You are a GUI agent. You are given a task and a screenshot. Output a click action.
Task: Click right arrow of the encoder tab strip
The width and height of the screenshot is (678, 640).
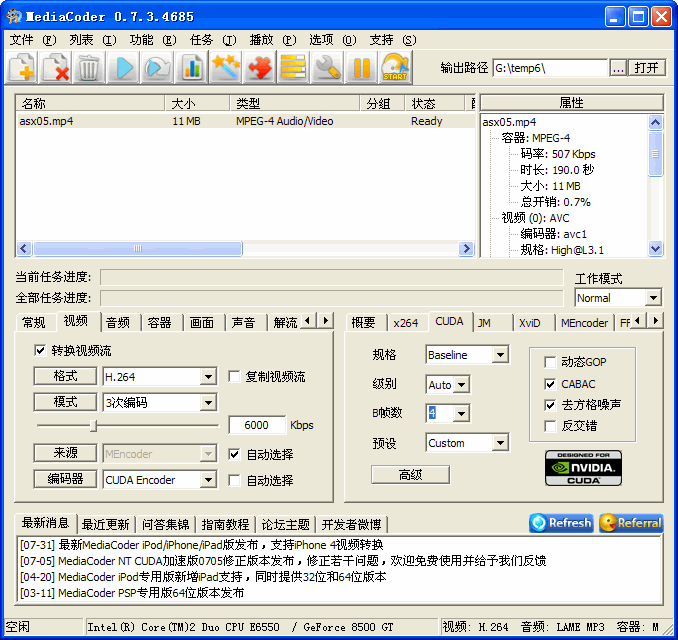pos(656,321)
